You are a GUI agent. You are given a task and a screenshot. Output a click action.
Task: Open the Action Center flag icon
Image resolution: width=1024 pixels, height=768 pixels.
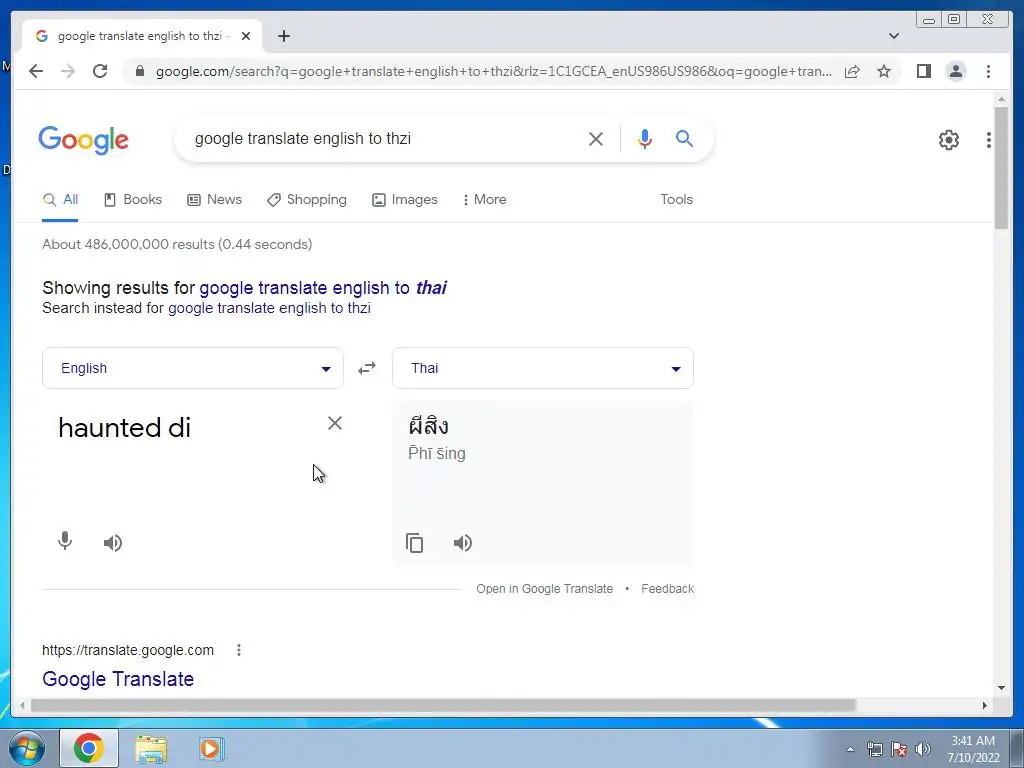pyautogui.click(x=899, y=749)
